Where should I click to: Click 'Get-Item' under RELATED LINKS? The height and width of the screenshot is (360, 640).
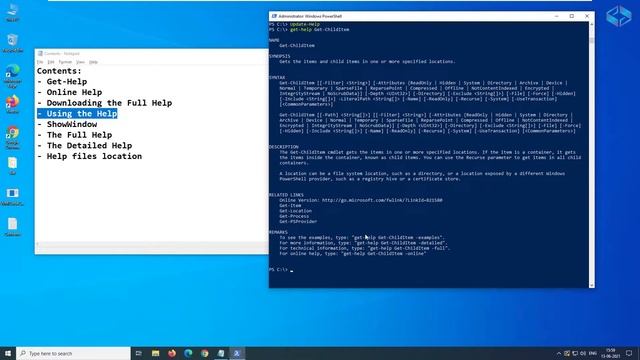[290, 206]
